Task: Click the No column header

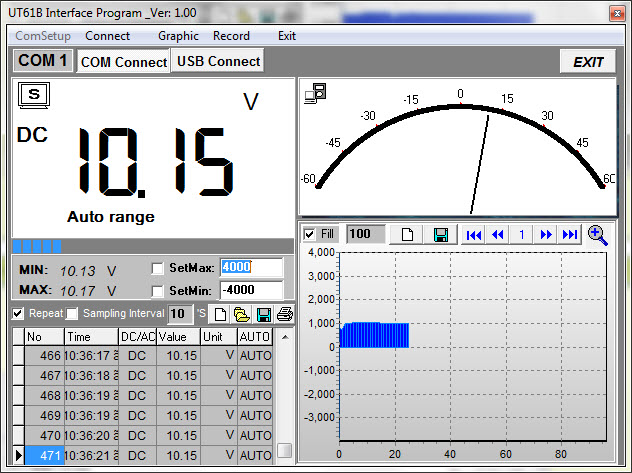Action: [x=44, y=337]
